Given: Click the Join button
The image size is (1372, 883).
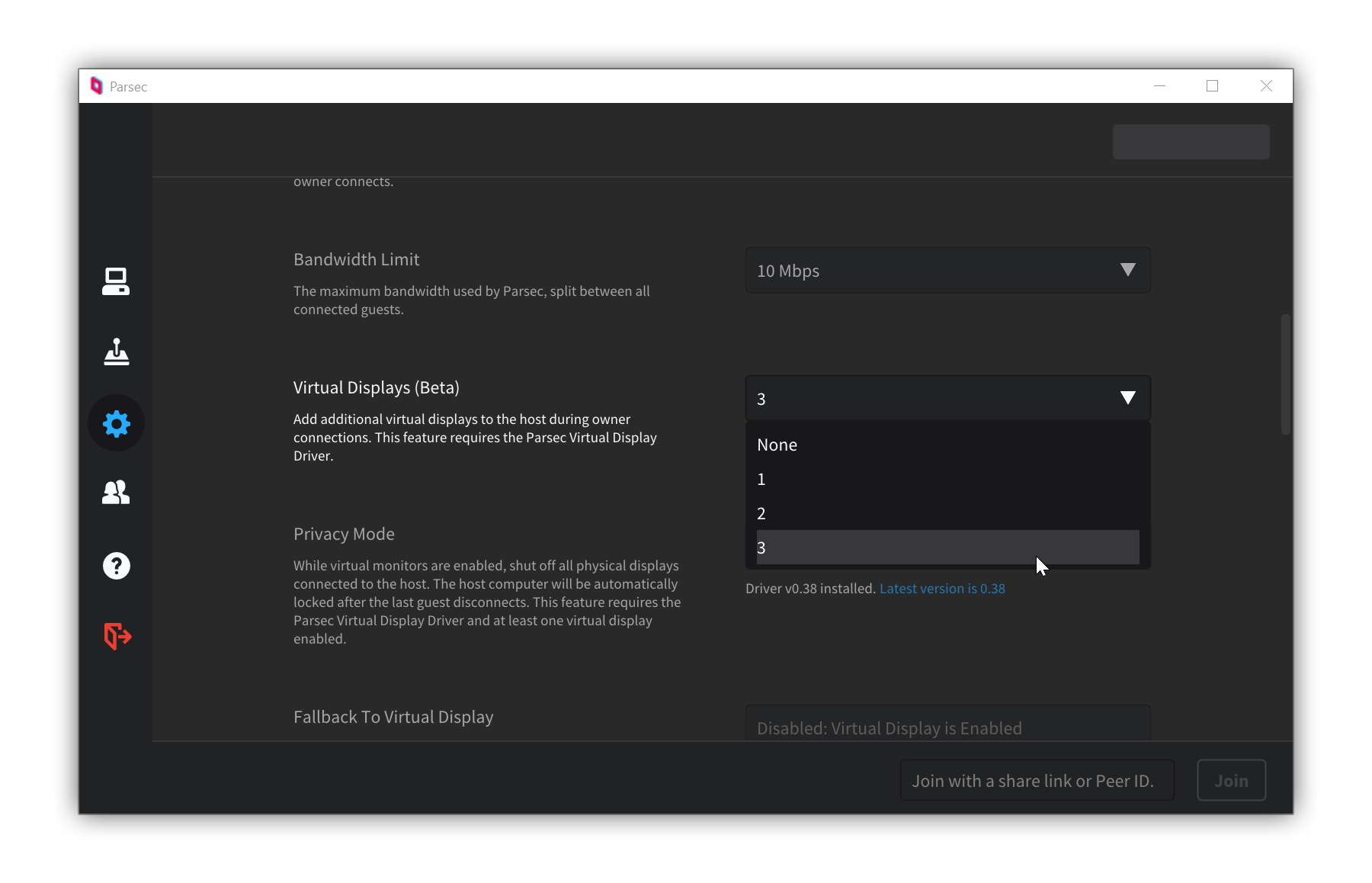Looking at the screenshot, I should pyautogui.click(x=1231, y=780).
